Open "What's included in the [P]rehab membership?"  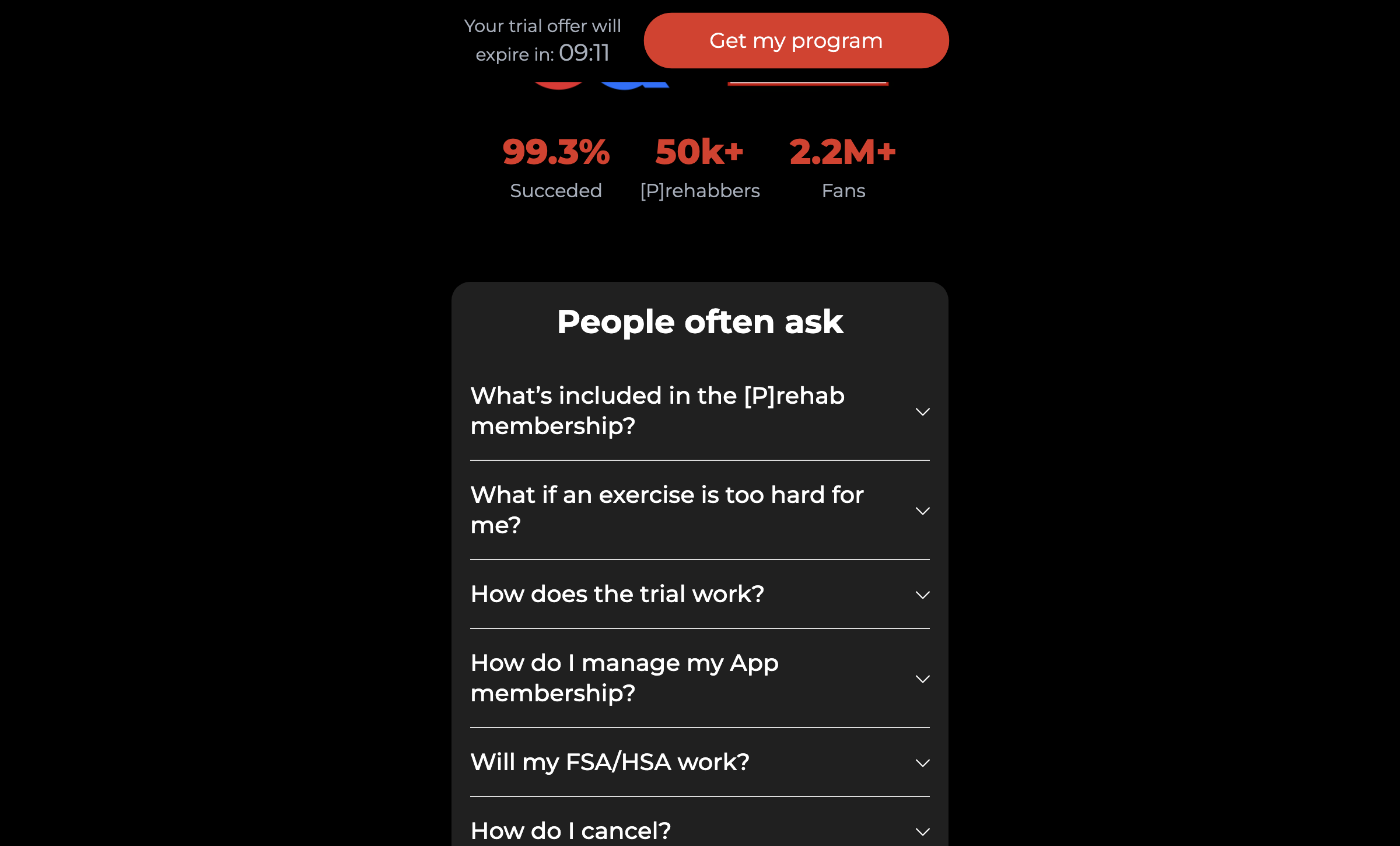coord(700,411)
